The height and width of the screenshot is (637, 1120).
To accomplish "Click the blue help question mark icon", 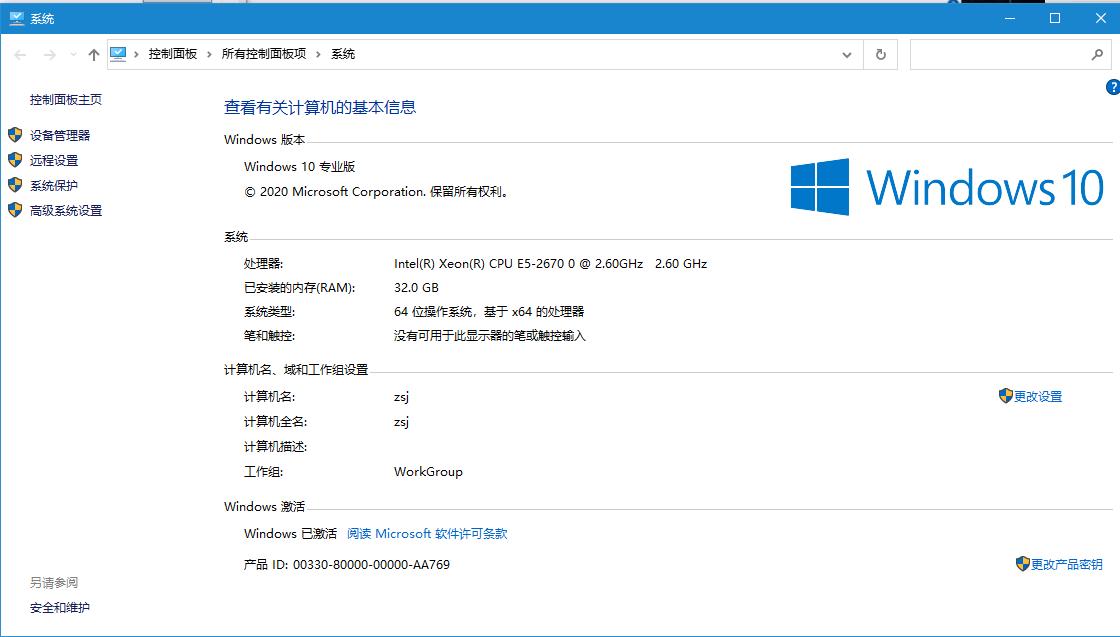I will pyautogui.click(x=1114, y=88).
